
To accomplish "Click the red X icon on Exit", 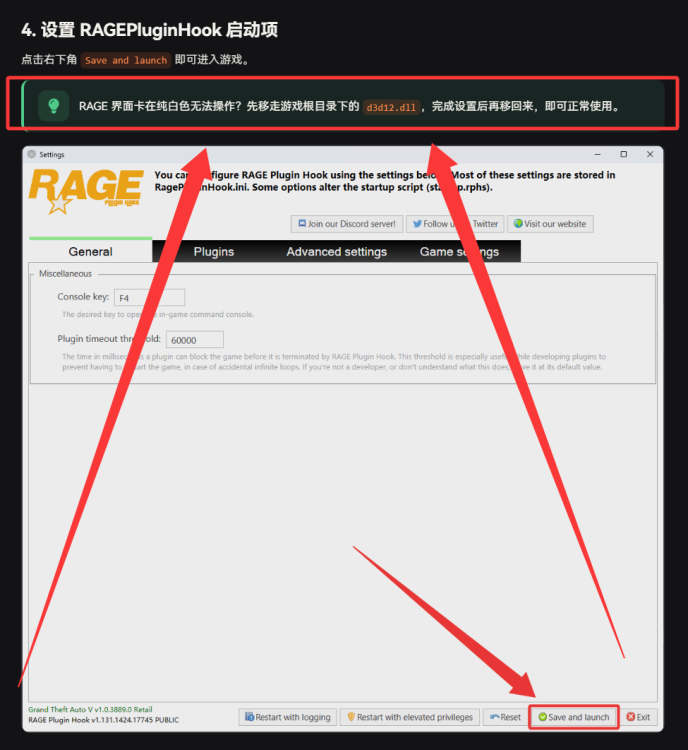I will (x=631, y=717).
